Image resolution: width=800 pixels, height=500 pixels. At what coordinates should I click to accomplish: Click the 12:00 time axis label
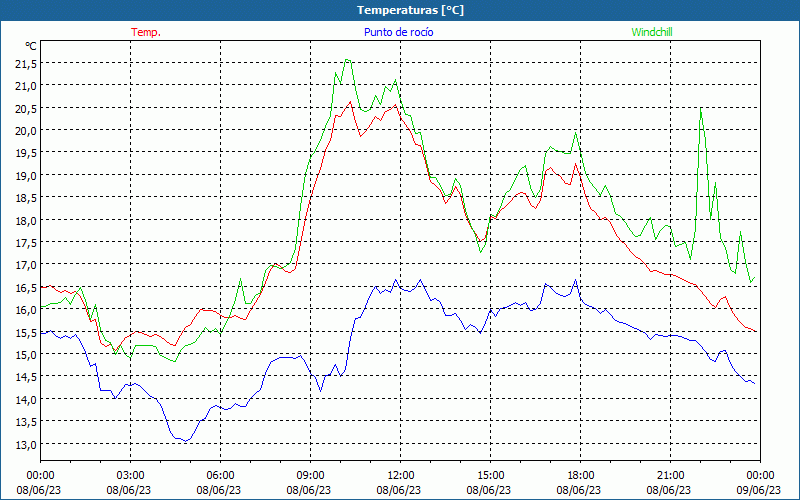point(401,476)
